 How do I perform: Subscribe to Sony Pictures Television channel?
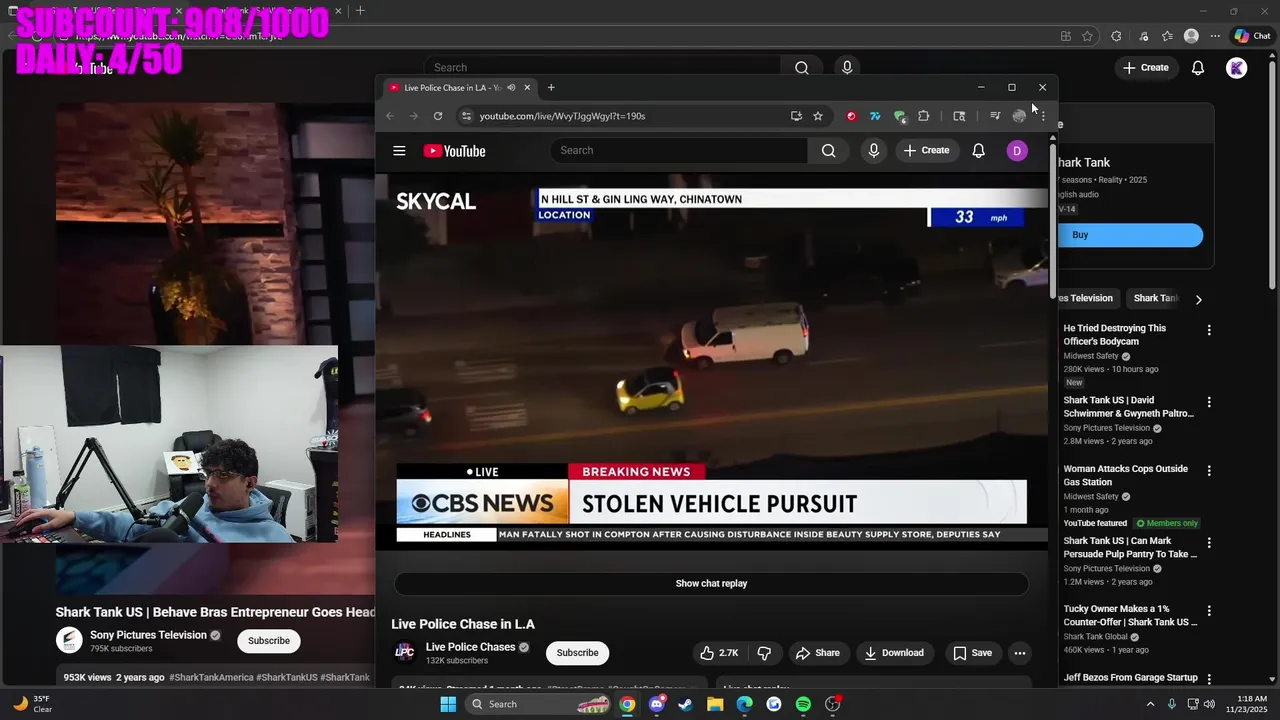[x=269, y=641]
